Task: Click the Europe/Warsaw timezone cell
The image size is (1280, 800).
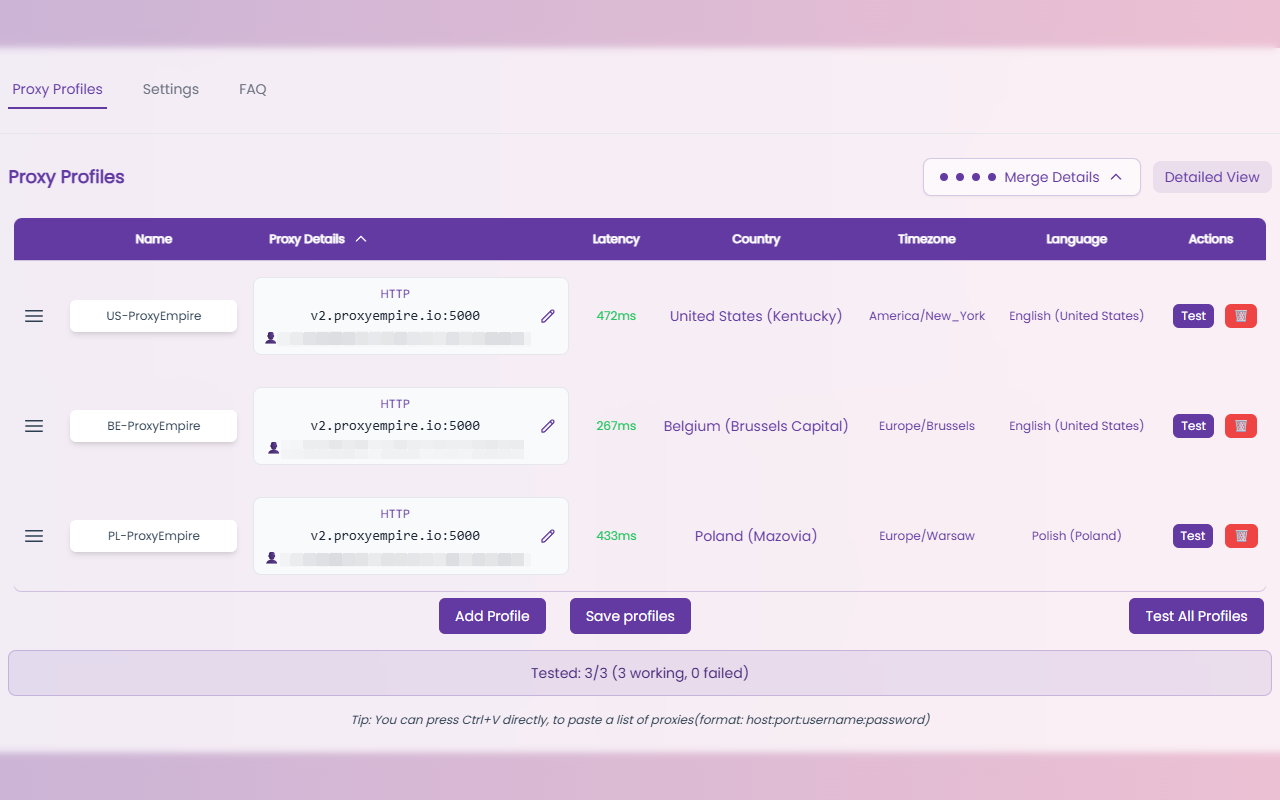Action: click(927, 536)
